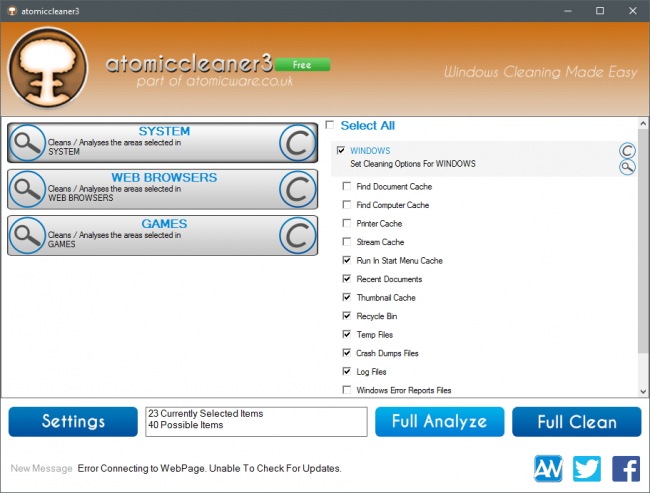Click the scrollbar down arrow in options list
This screenshot has height=493, width=650.
pyautogui.click(x=643, y=391)
